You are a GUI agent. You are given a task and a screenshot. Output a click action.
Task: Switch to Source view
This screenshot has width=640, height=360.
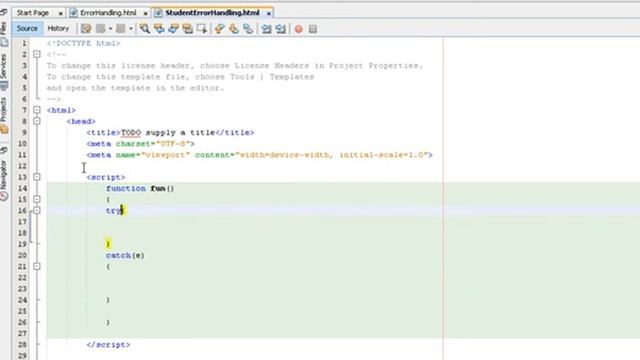(27, 29)
